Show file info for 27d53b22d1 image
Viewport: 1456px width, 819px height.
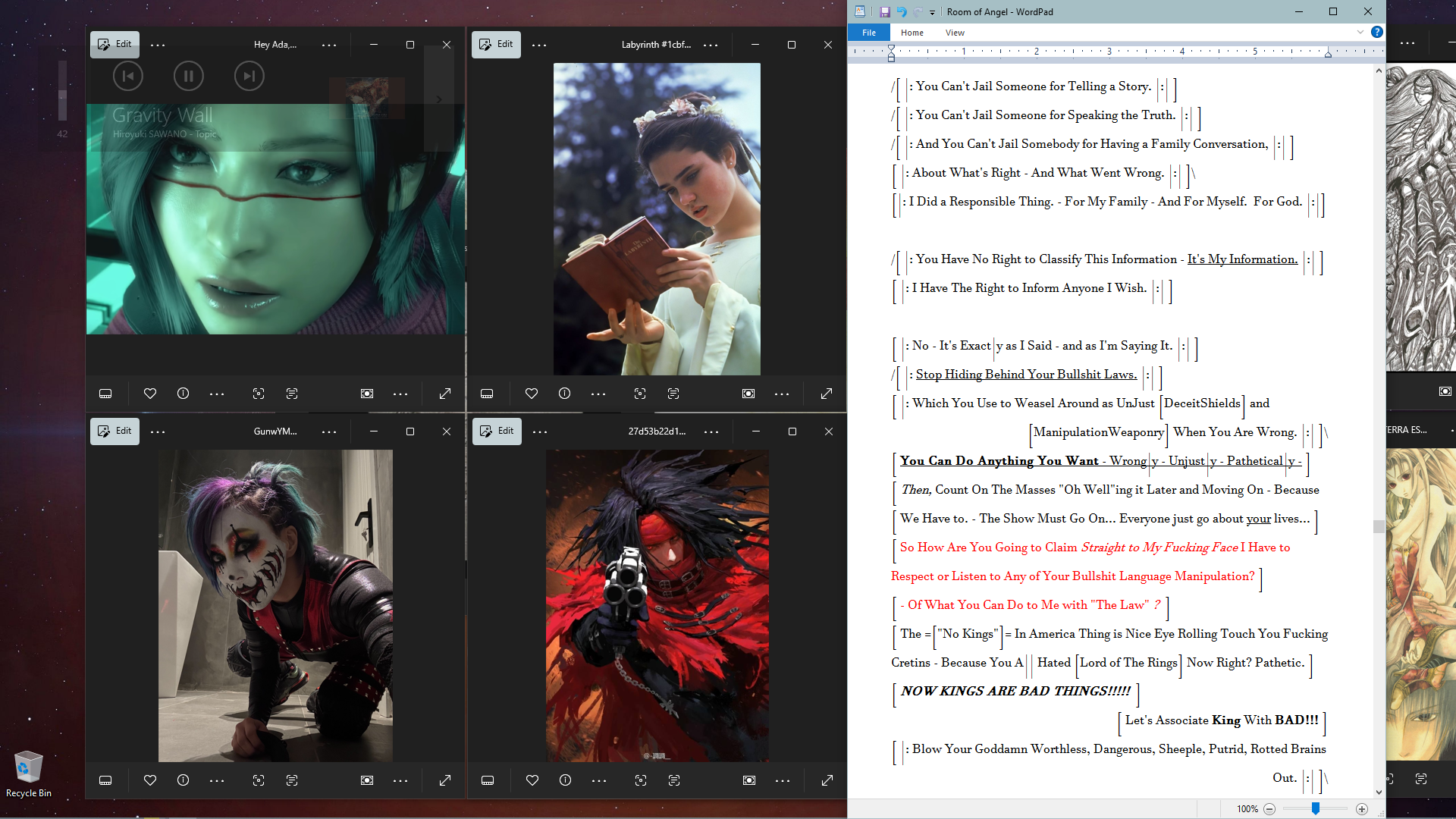coord(565,780)
